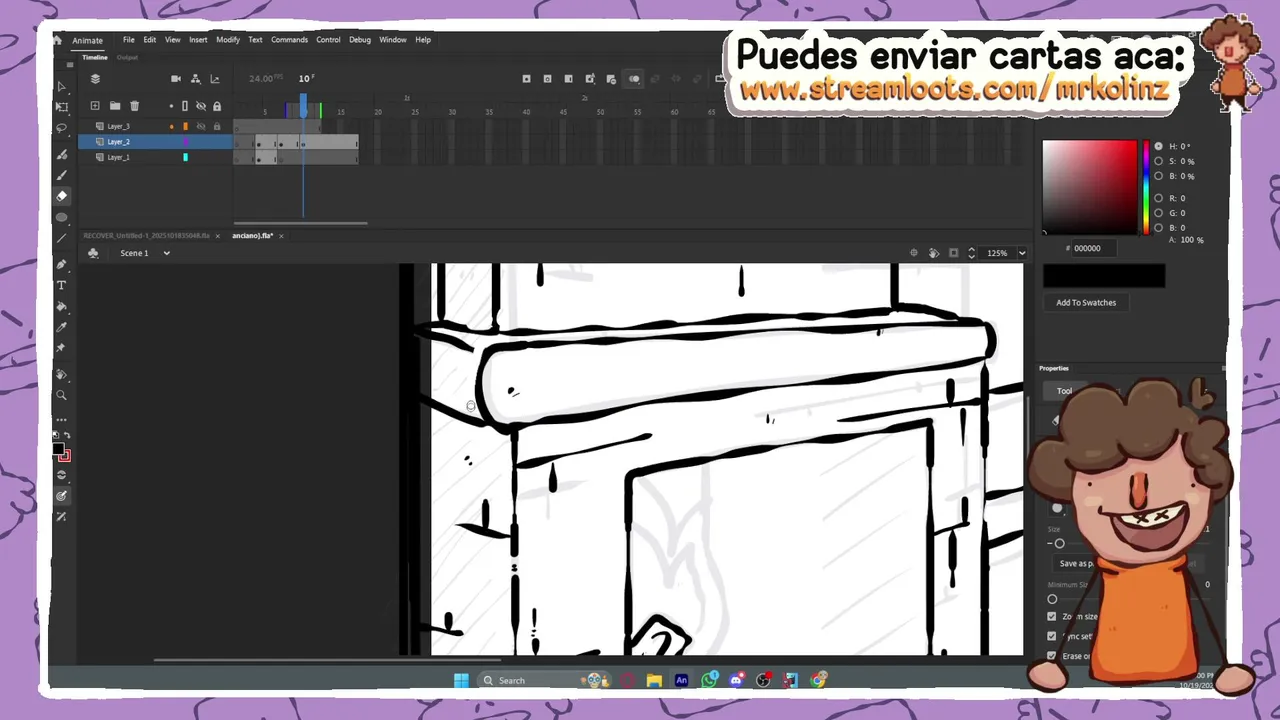
Task: Open the Commands menu
Action: click(289, 40)
